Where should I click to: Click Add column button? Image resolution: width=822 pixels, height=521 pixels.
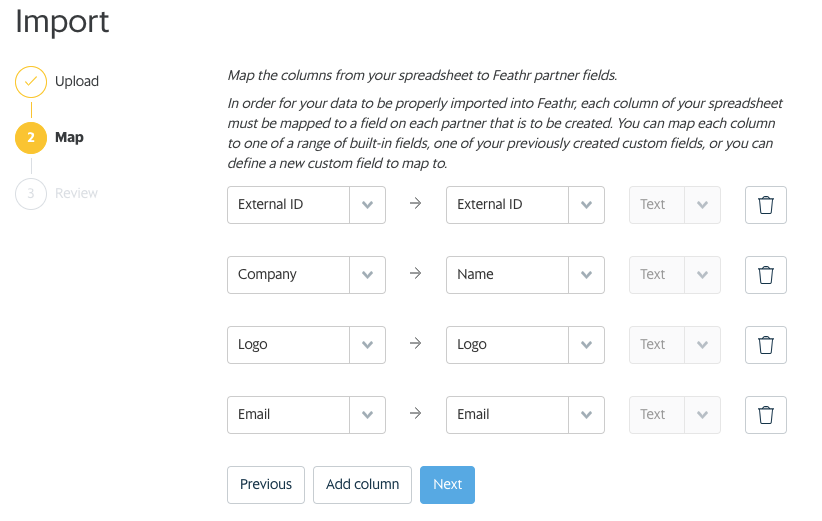pyautogui.click(x=362, y=484)
